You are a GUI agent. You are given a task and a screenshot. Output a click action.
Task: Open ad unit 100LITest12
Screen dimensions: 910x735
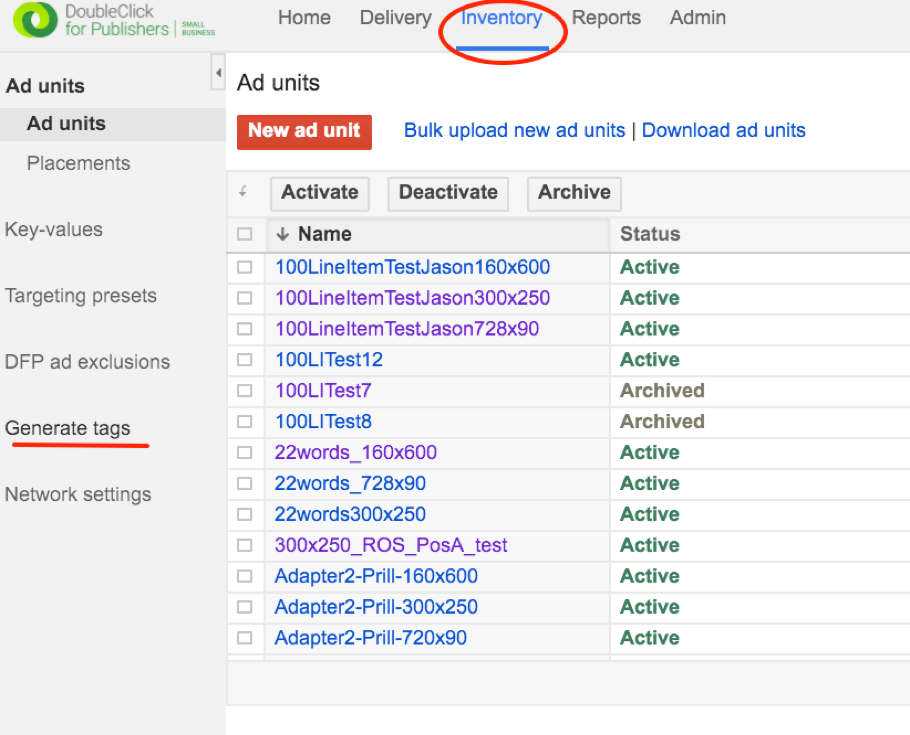pos(329,359)
